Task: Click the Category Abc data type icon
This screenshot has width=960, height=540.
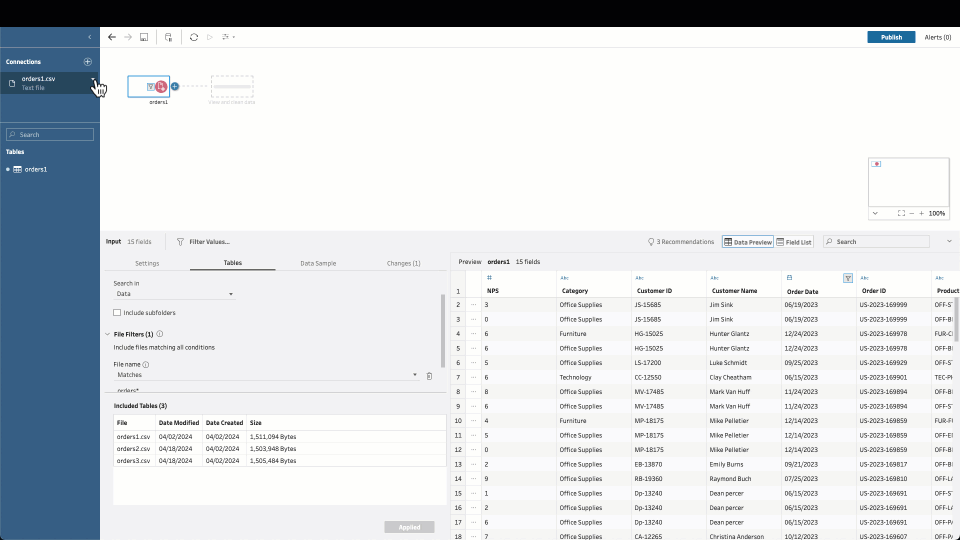Action: point(564,278)
